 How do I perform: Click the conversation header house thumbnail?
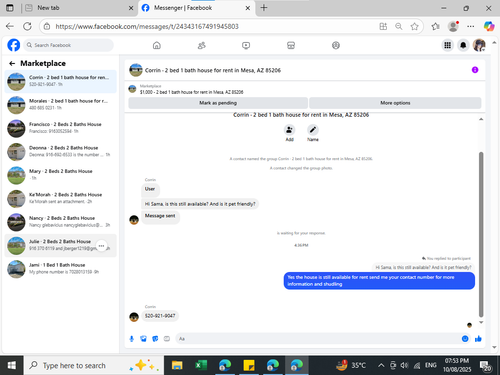coord(136,70)
